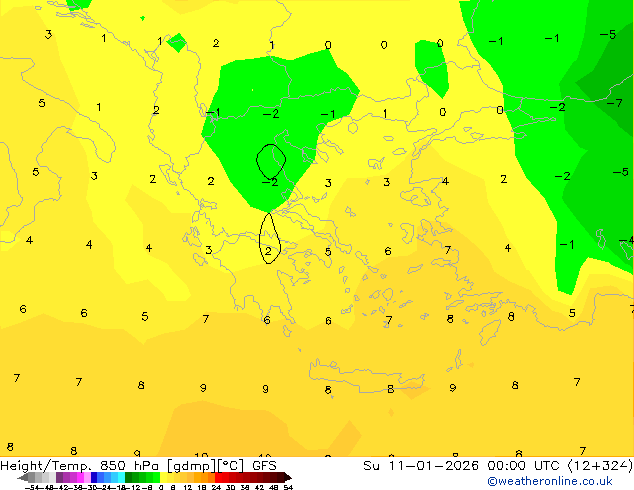Click the '[gdmp][°C]' units text

click(205, 466)
